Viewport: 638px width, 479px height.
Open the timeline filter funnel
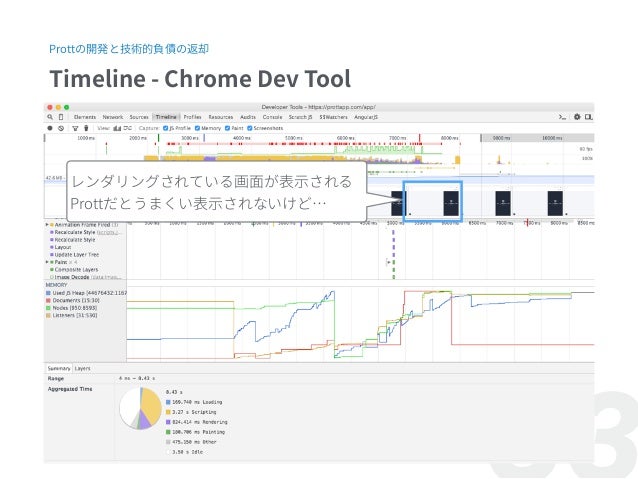pyautogui.click(x=75, y=128)
